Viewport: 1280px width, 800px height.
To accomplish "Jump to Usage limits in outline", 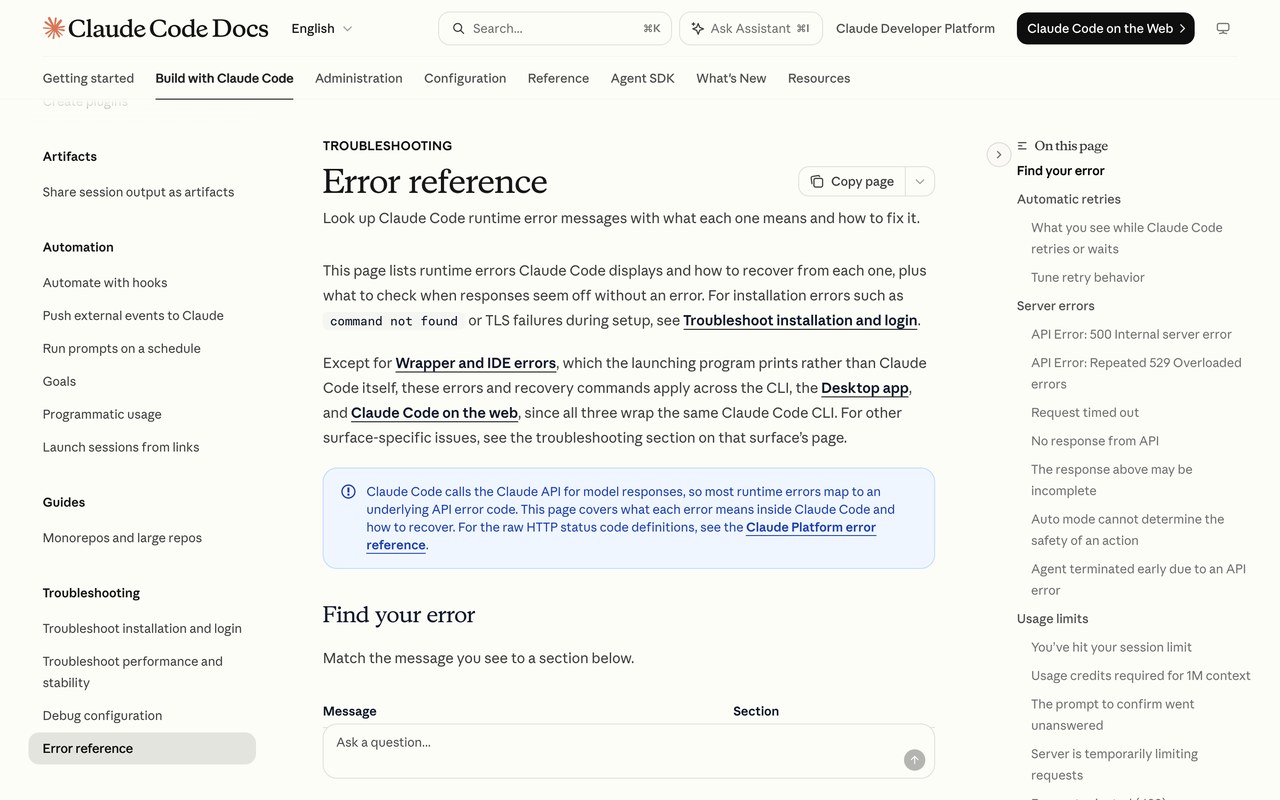I will pos(1052,619).
